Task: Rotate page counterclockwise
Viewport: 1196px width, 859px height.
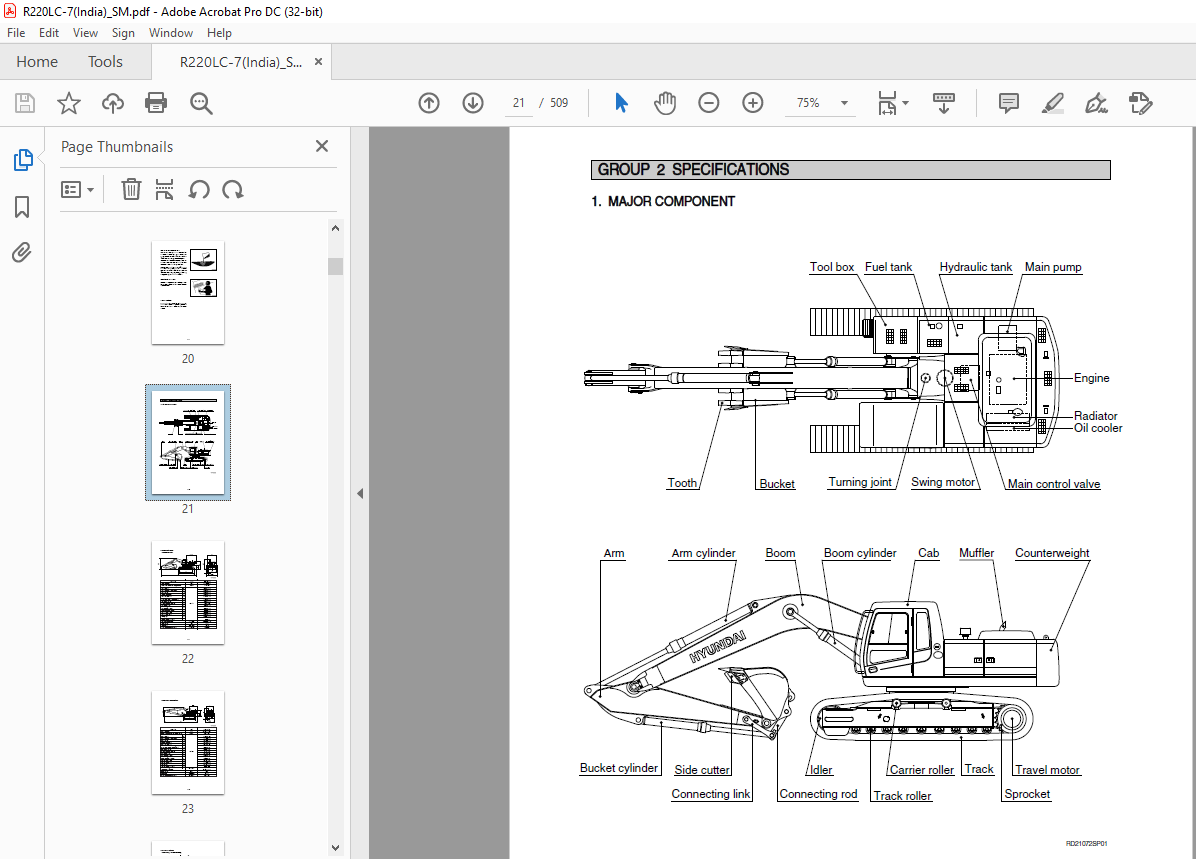Action: (x=199, y=189)
